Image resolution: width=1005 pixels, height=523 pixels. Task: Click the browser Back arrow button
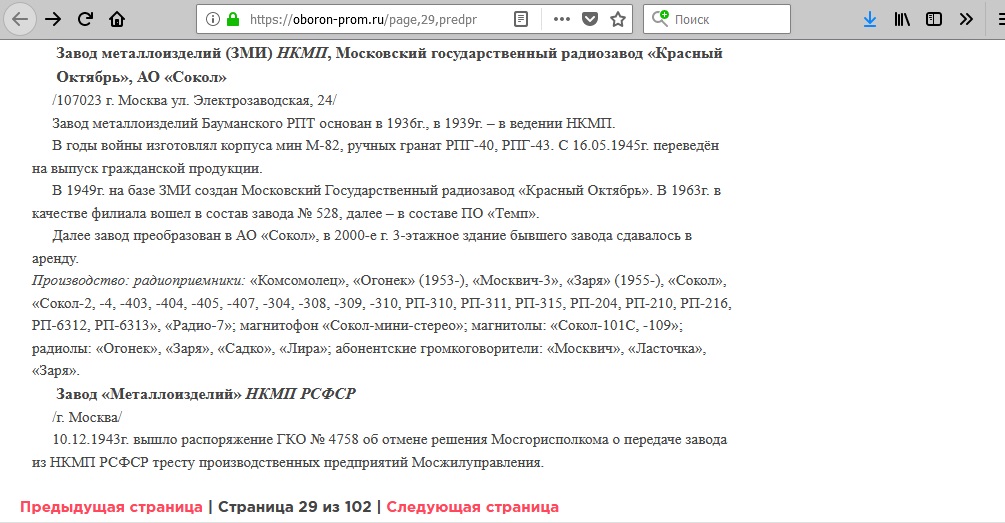pyautogui.click(x=21, y=19)
